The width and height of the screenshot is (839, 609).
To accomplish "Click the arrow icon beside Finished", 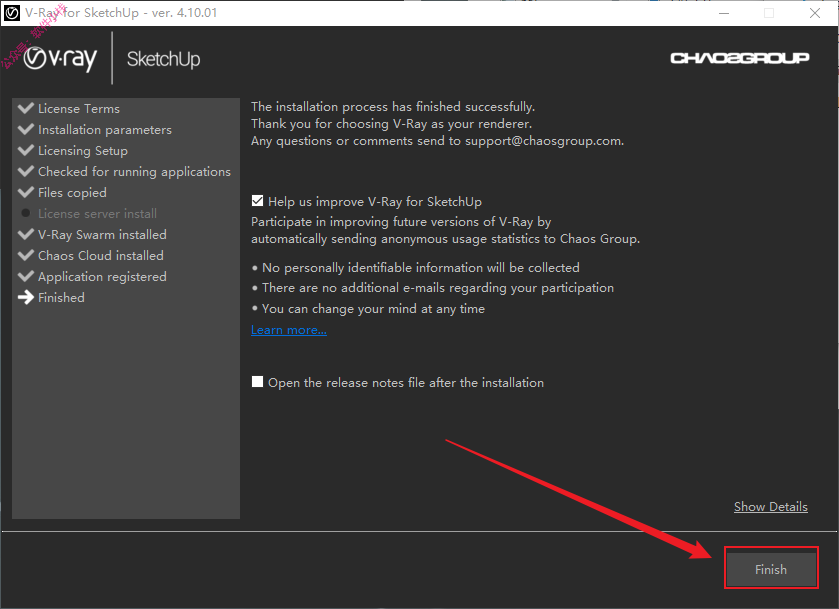I will tap(26, 297).
